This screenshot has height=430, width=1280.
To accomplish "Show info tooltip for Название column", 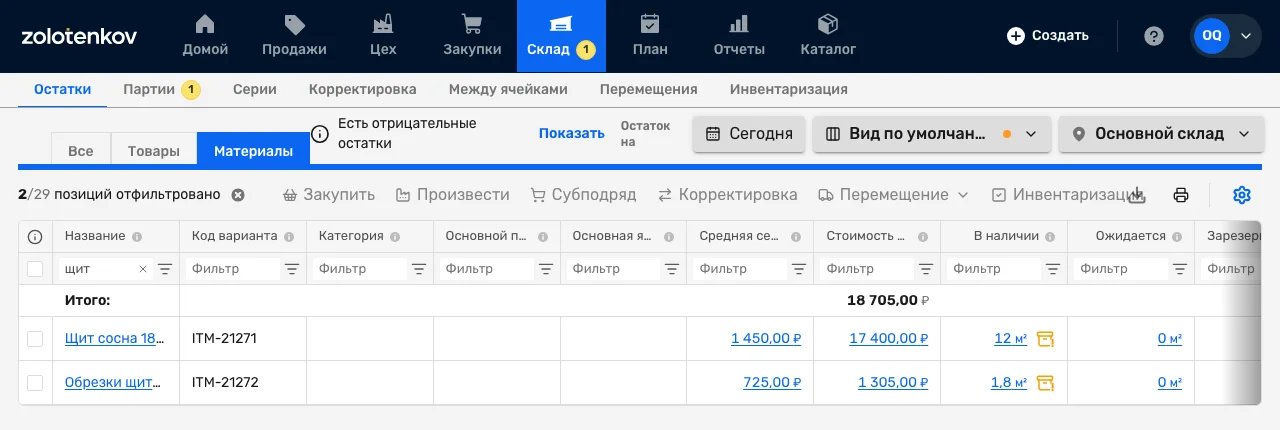I will tap(137, 237).
